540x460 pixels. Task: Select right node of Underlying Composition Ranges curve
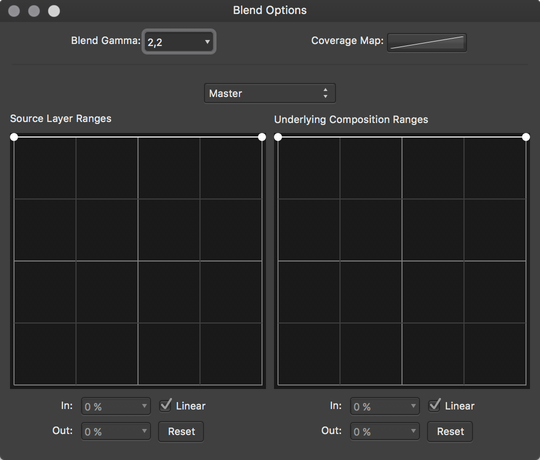click(x=526, y=137)
